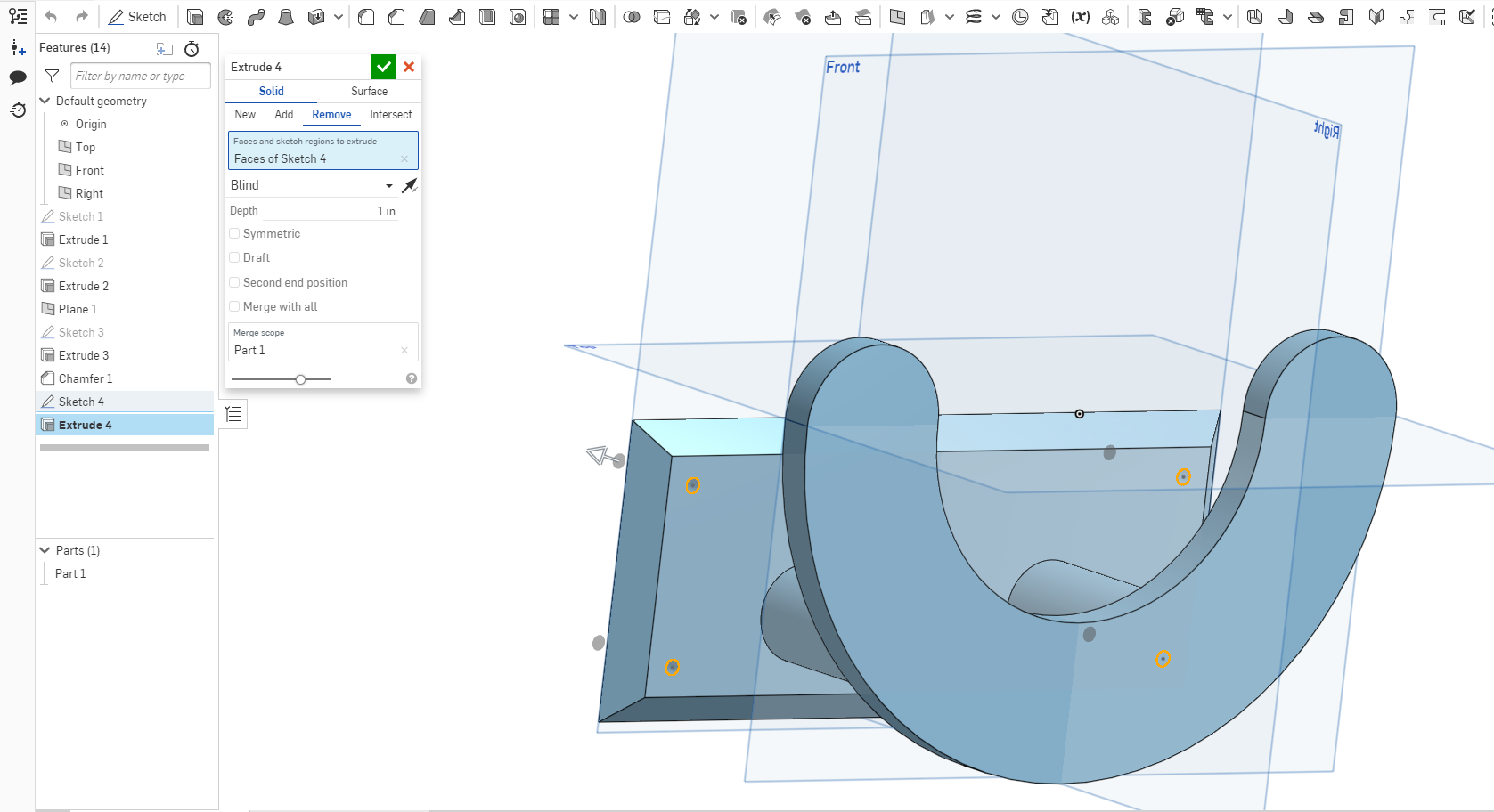Select the Fillet tool
The width and height of the screenshot is (1494, 812).
tap(366, 17)
